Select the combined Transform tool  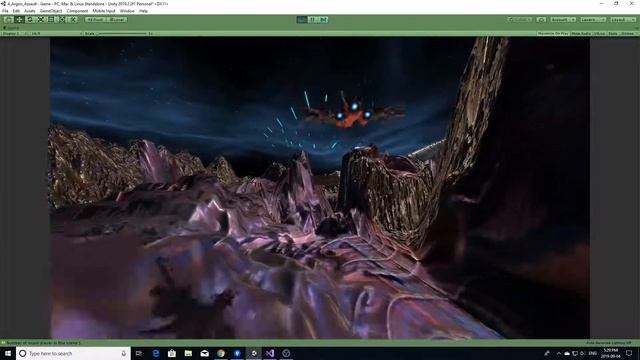(61, 20)
